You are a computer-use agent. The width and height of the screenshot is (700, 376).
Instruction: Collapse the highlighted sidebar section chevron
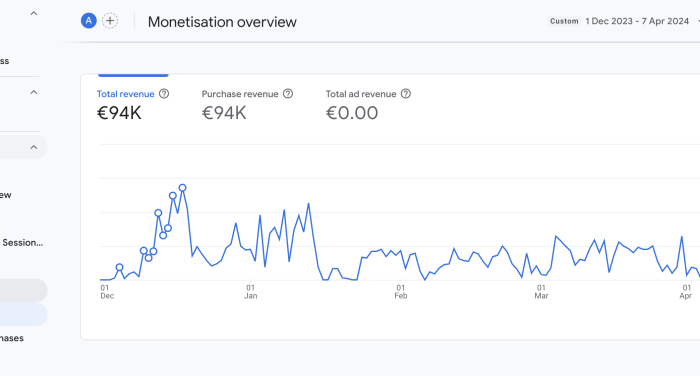pyautogui.click(x=34, y=147)
